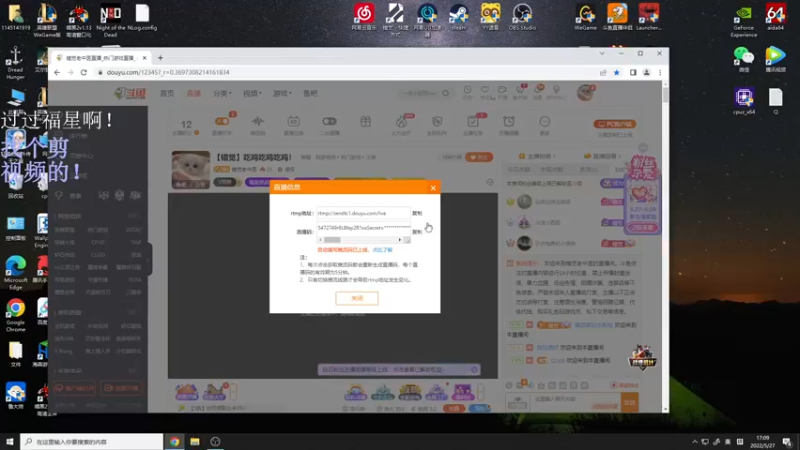Launch Steam from the desktop
The image size is (800, 450).
pyautogui.click(x=458, y=17)
